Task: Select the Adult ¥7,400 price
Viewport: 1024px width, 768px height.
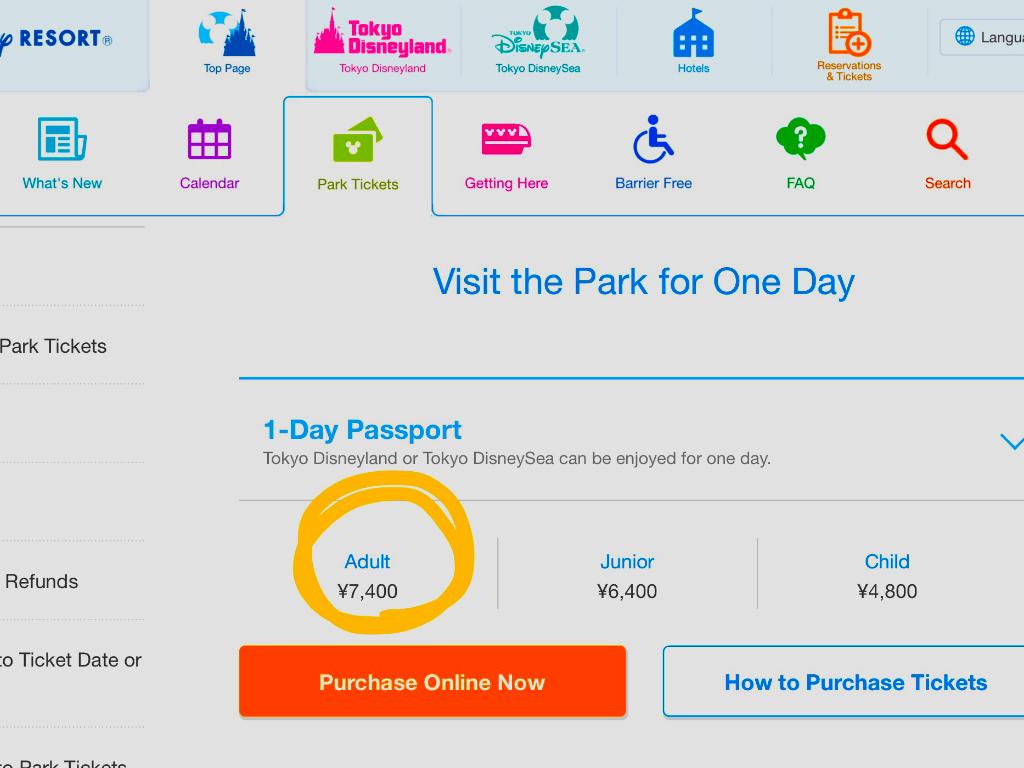Action: tap(368, 576)
